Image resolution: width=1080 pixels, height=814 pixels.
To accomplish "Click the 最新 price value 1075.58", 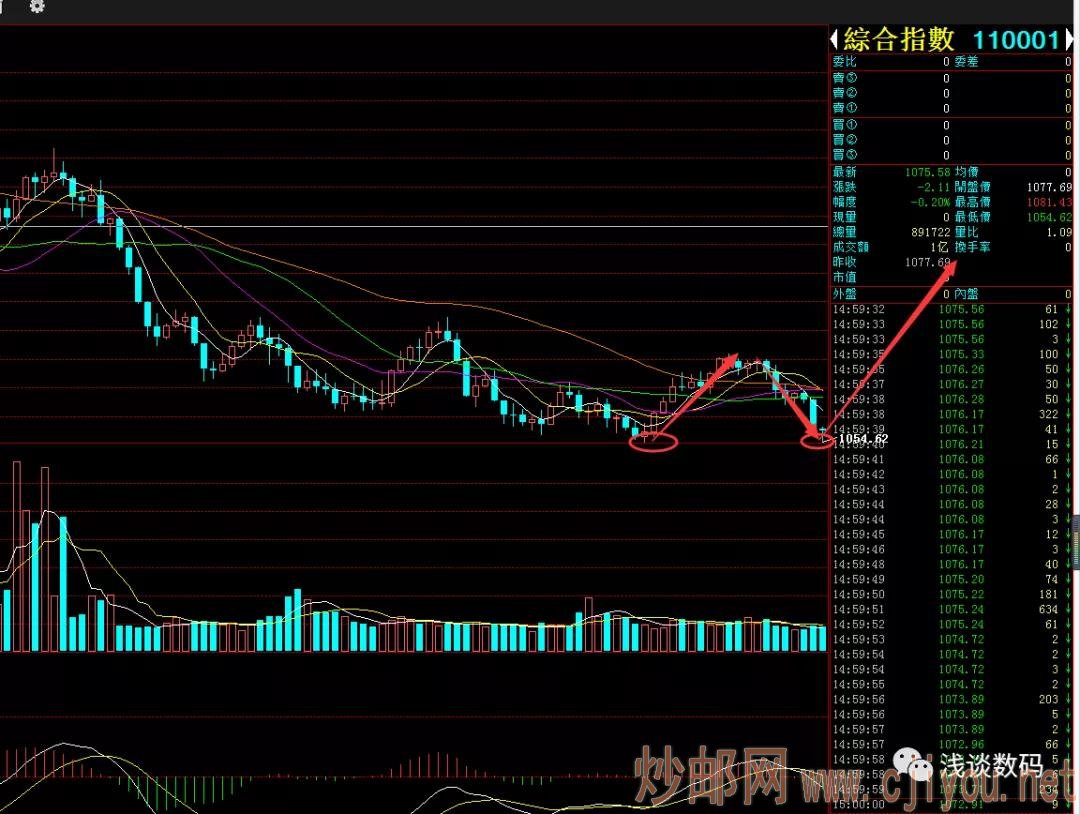I will click(x=927, y=172).
